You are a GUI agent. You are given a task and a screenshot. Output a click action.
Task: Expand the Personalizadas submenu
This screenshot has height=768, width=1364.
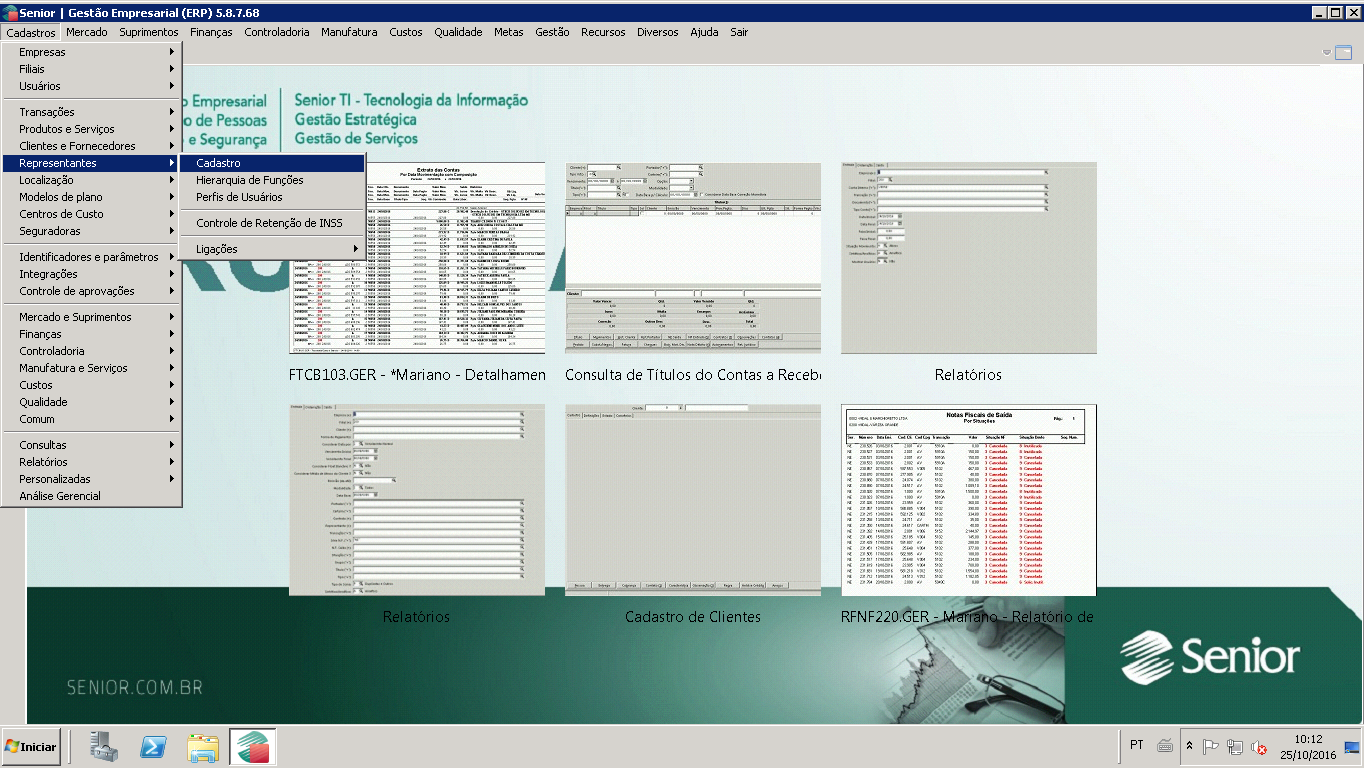coord(91,479)
